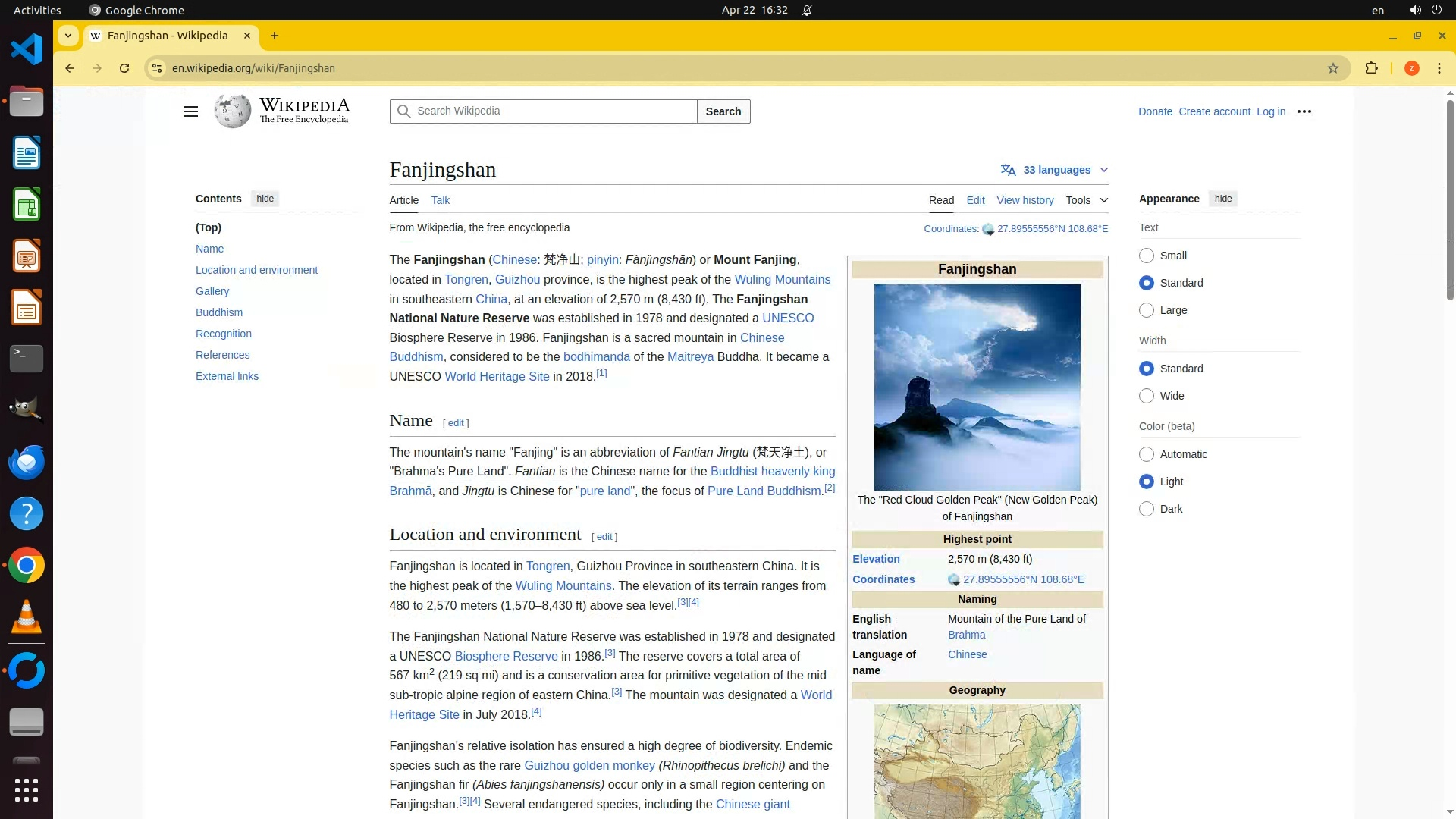Launch VLC from the dock
Screen dimensions: 1456x819
[x=26, y=617]
